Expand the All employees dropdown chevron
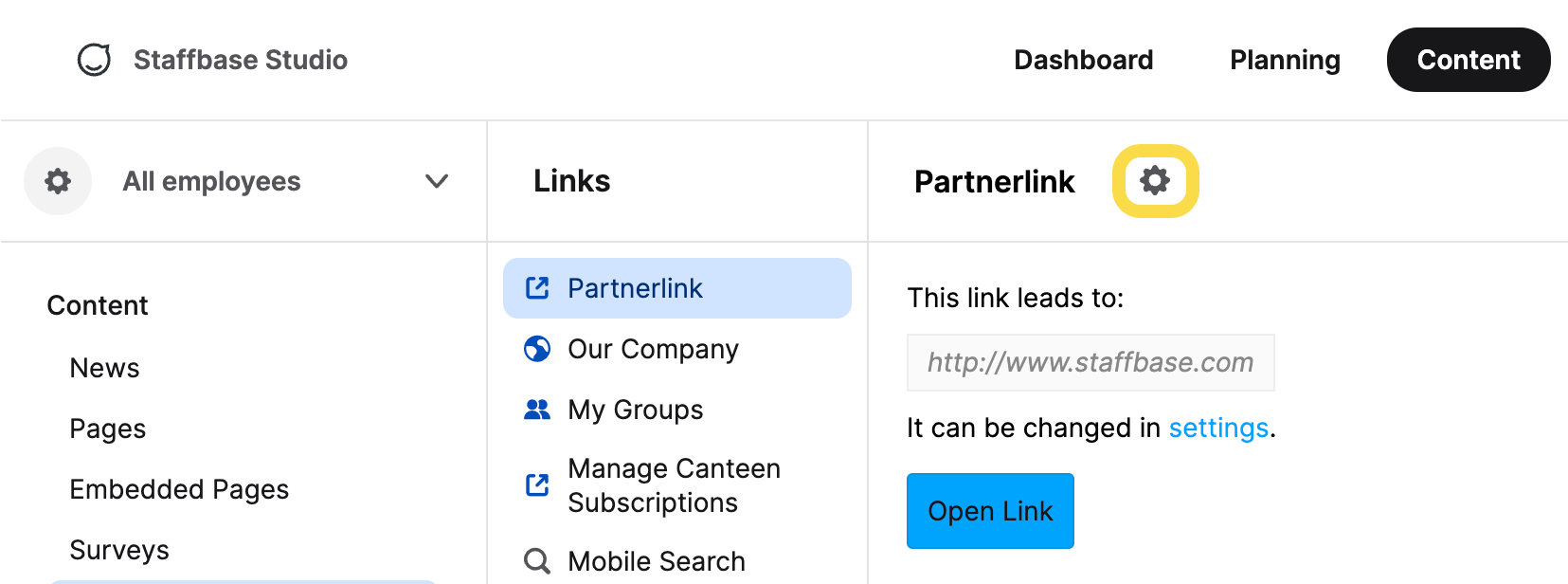The width and height of the screenshot is (1568, 584). click(437, 181)
